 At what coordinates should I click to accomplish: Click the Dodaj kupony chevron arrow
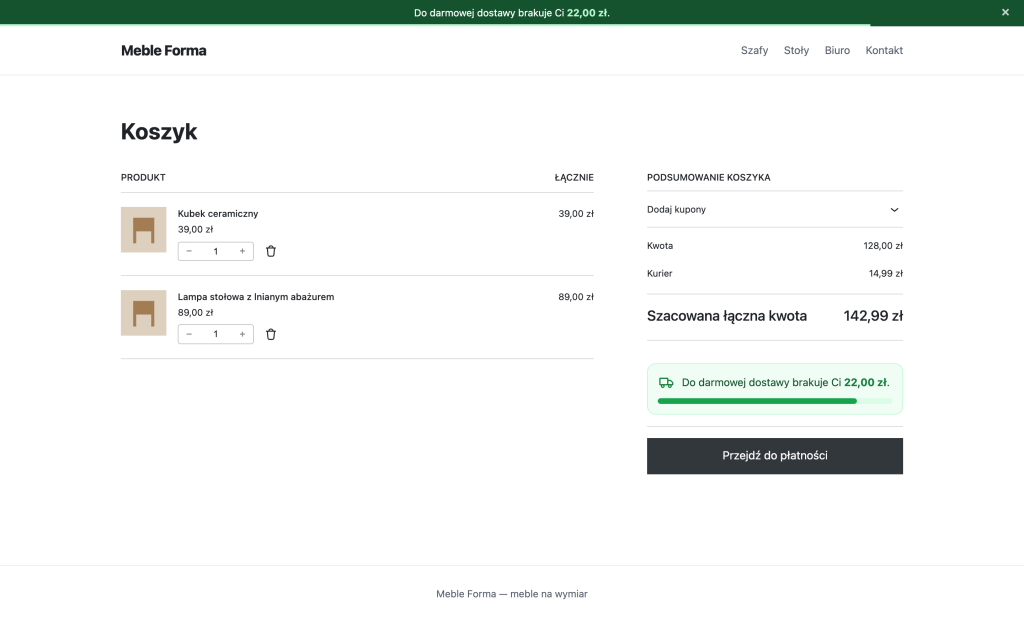coord(895,210)
